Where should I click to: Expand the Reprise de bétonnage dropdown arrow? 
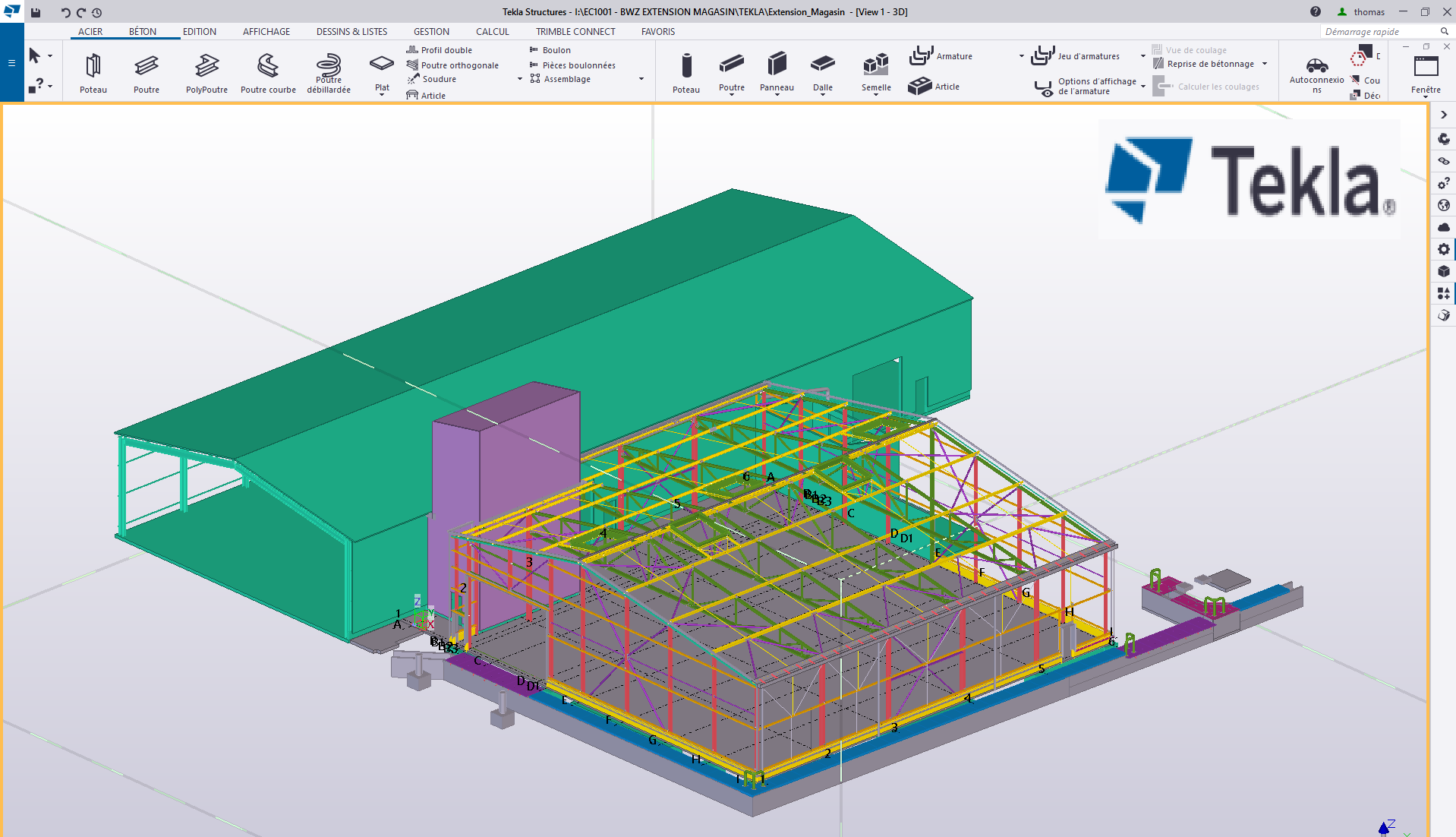[x=1265, y=64]
